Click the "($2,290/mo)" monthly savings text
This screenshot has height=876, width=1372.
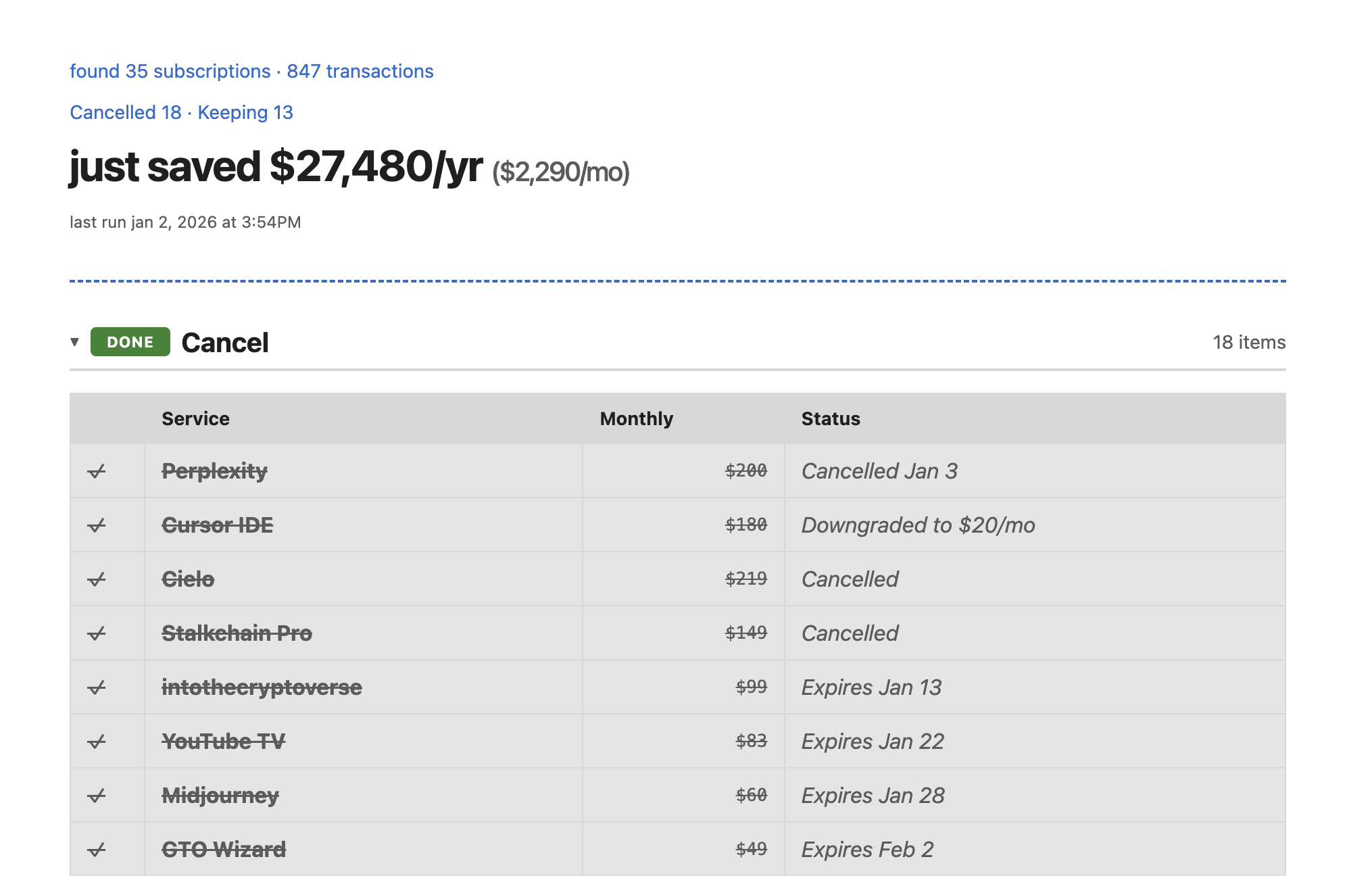click(561, 172)
